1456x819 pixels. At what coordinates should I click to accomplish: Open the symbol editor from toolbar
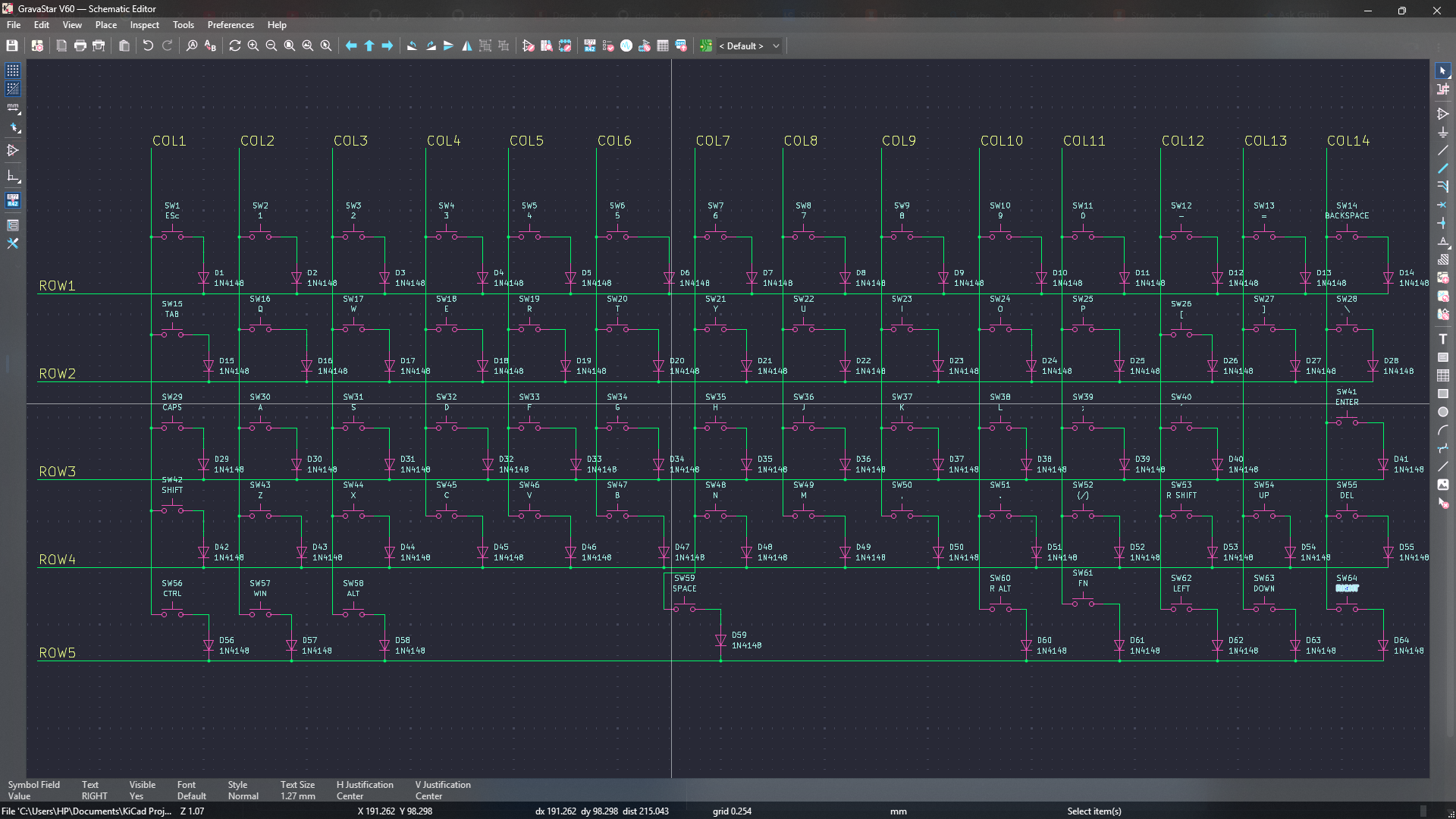(529, 45)
